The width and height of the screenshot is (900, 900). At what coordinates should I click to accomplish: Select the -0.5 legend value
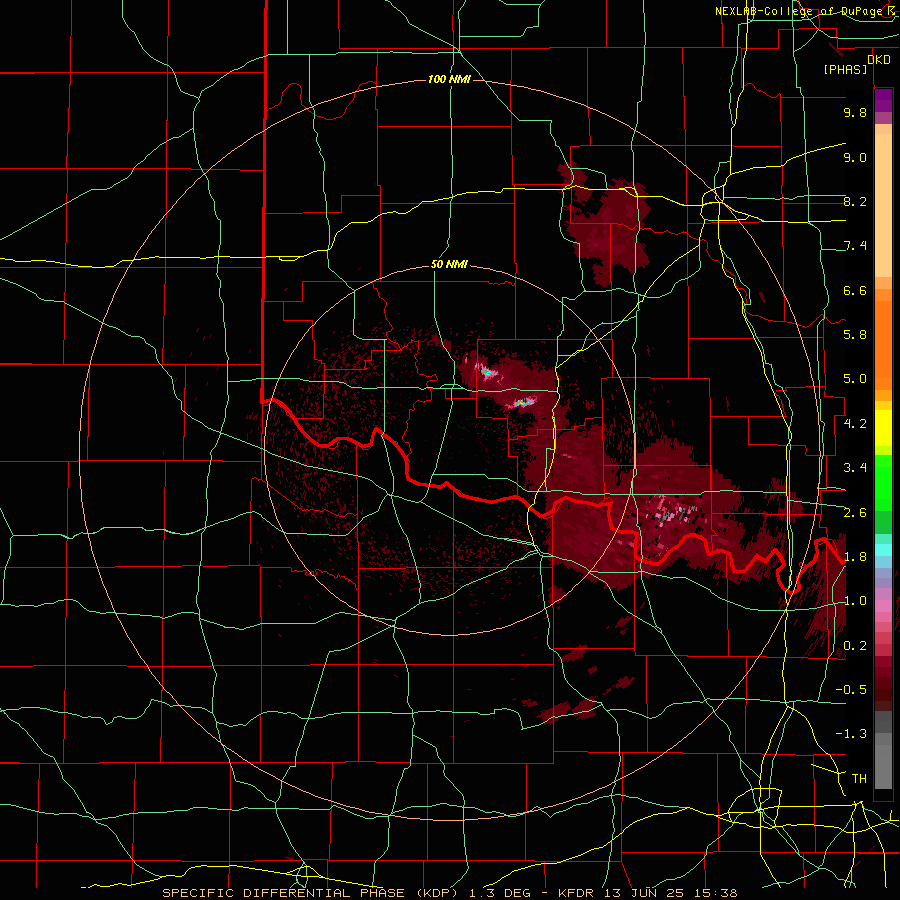(x=851, y=690)
